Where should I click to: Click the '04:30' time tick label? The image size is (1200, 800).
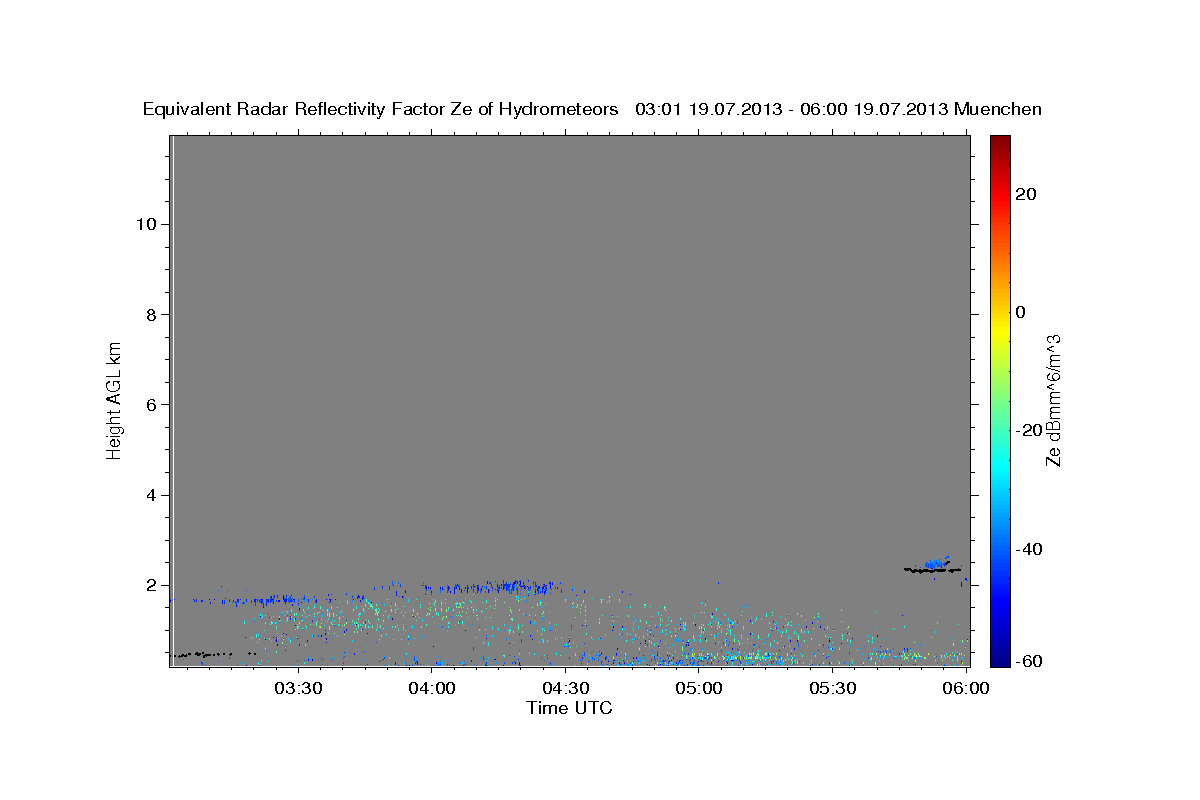pyautogui.click(x=566, y=688)
